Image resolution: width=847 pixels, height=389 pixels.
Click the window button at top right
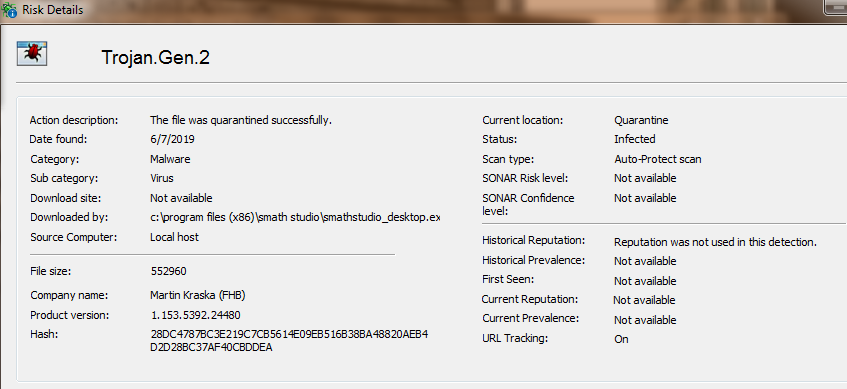[x=835, y=6]
